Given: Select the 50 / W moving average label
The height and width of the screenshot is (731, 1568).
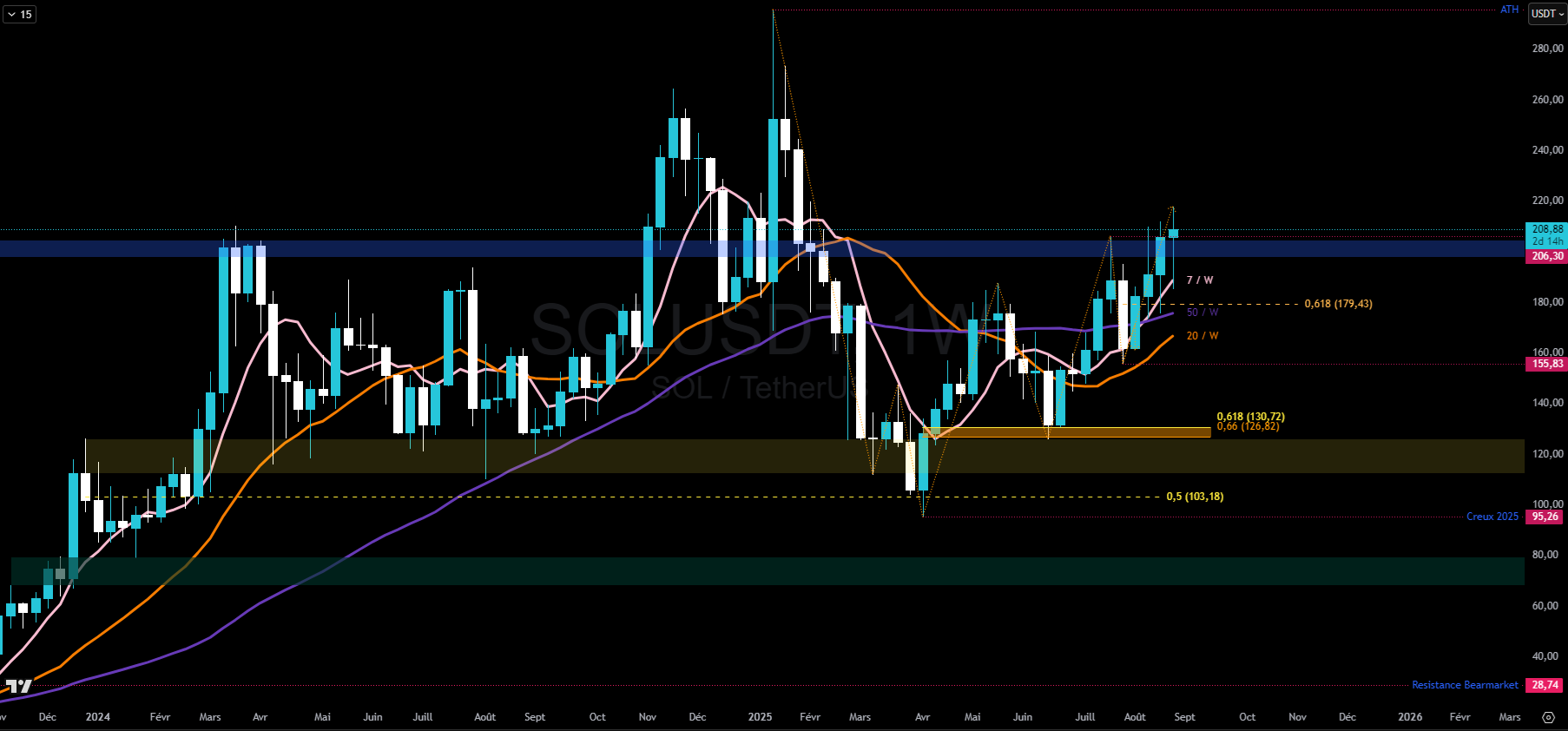Looking at the screenshot, I should pyautogui.click(x=1202, y=313).
